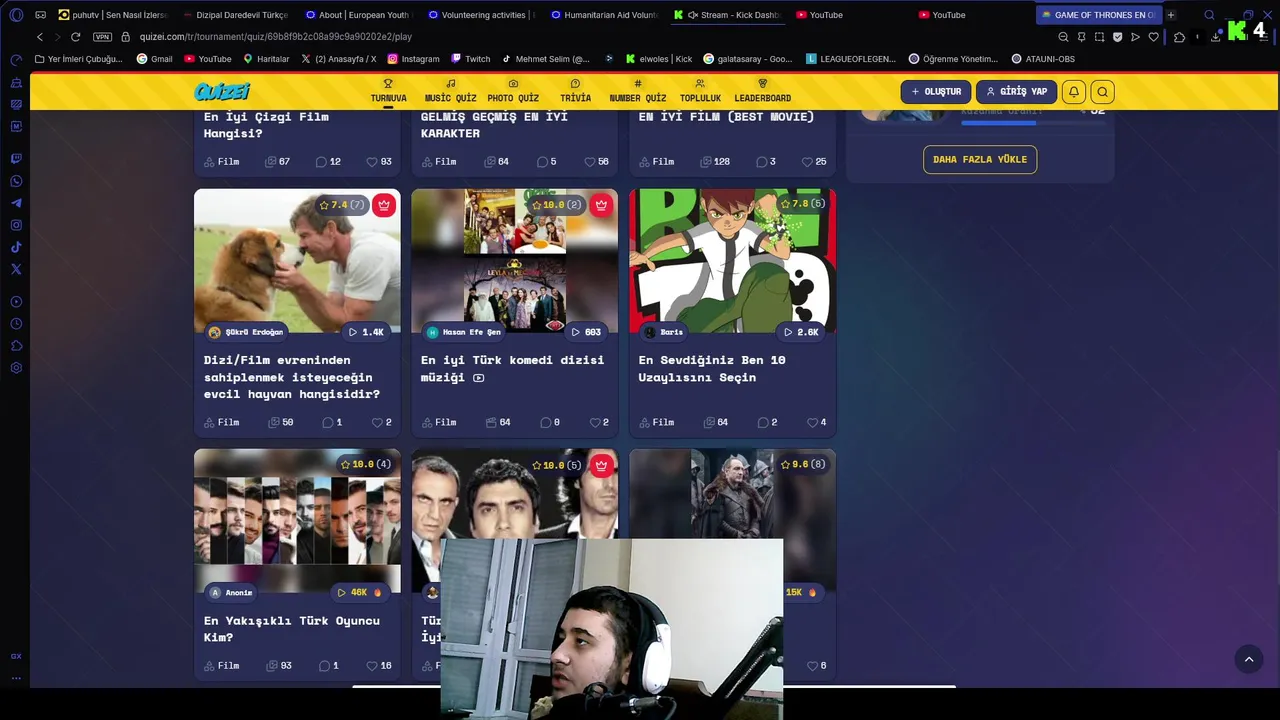Open the Quizei logo homepage

point(222,92)
